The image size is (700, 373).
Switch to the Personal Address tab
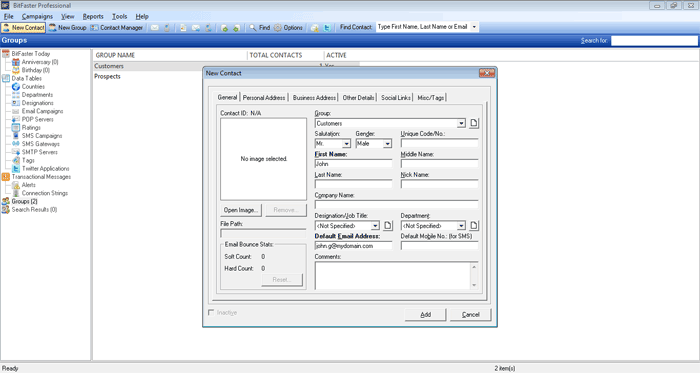264,98
